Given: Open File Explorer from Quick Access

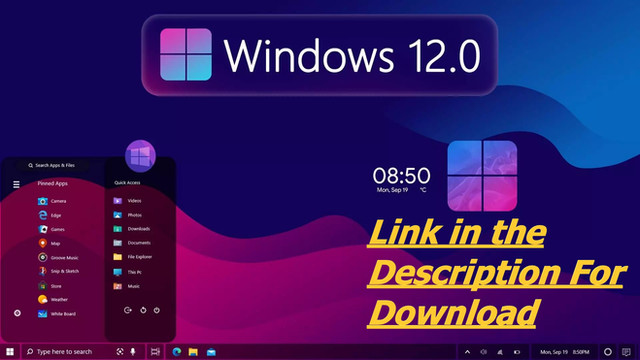Looking at the screenshot, I should point(133,257).
